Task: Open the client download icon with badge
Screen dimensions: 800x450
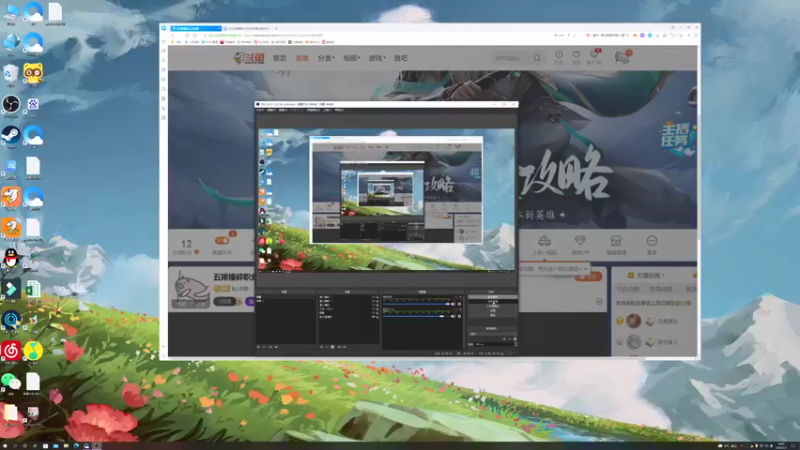Action: pos(594,55)
